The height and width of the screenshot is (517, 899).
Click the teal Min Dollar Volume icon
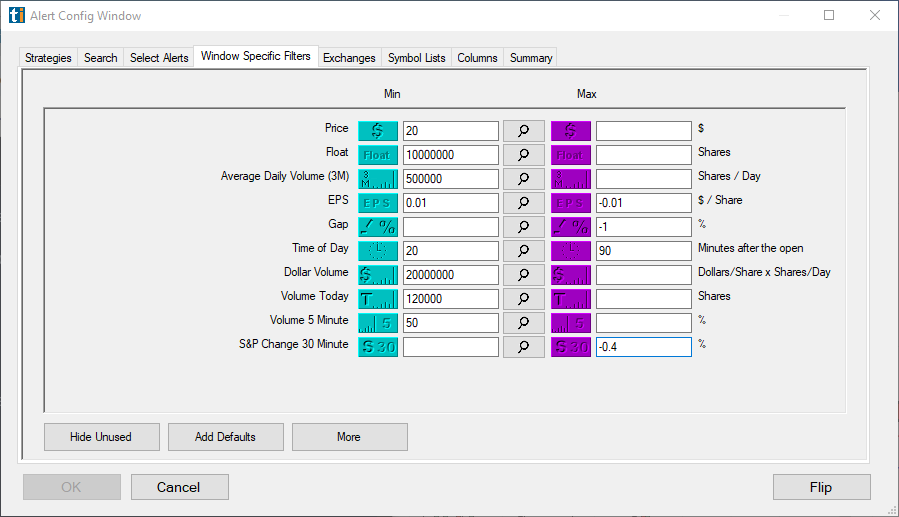pyautogui.click(x=378, y=275)
